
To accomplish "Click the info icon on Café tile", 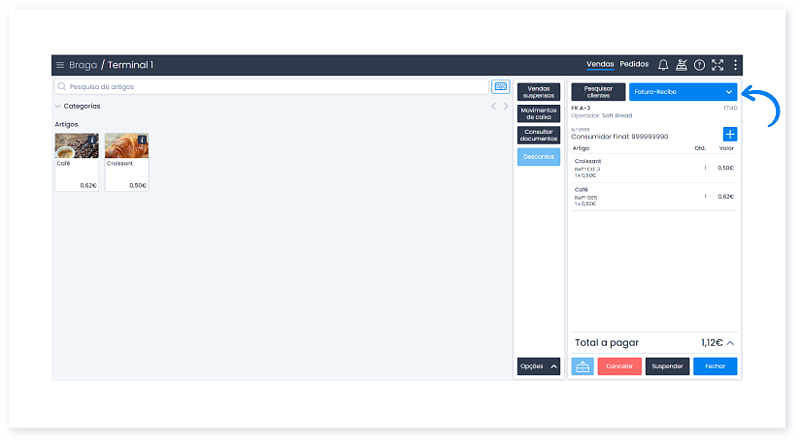I will (94, 139).
